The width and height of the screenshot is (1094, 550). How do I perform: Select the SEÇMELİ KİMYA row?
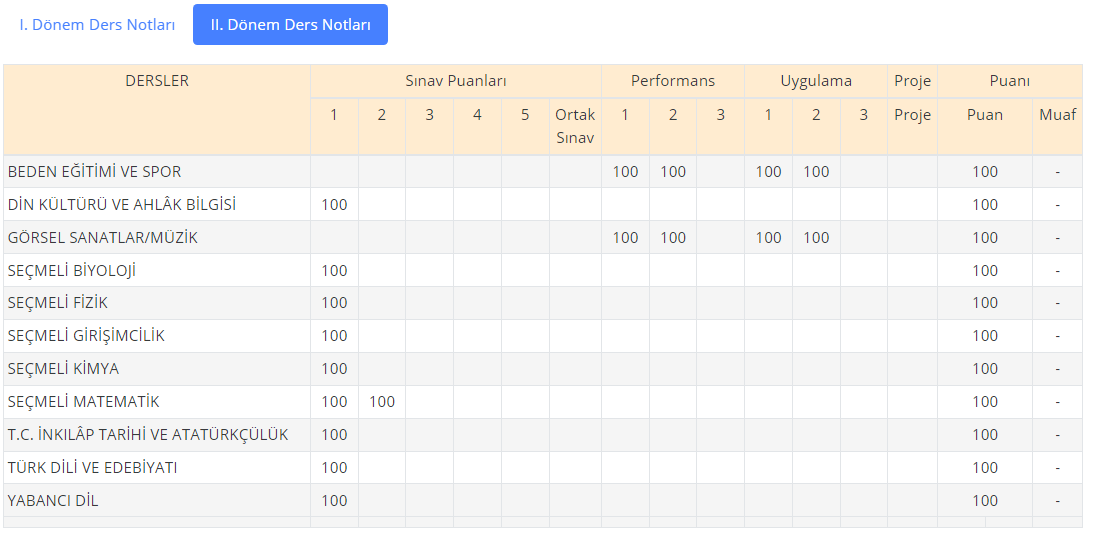click(x=543, y=369)
